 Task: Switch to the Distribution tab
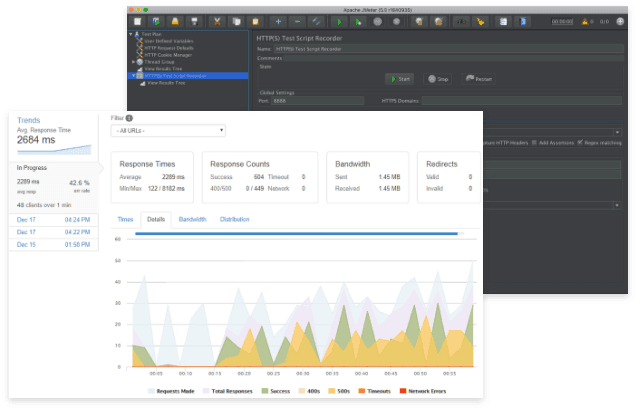(x=235, y=219)
